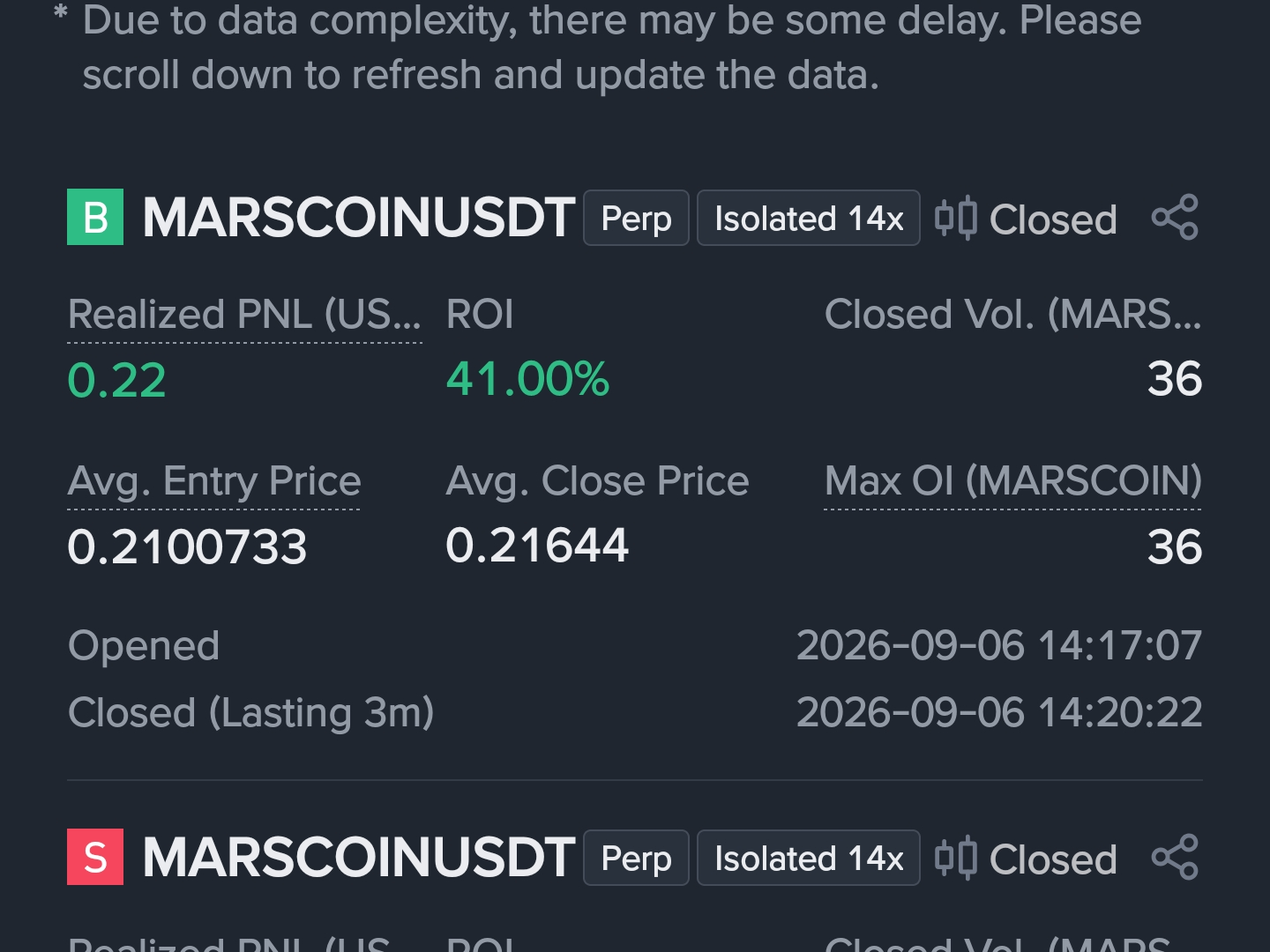
Task: Click the 41.00% ROI value
Action: click(x=527, y=380)
